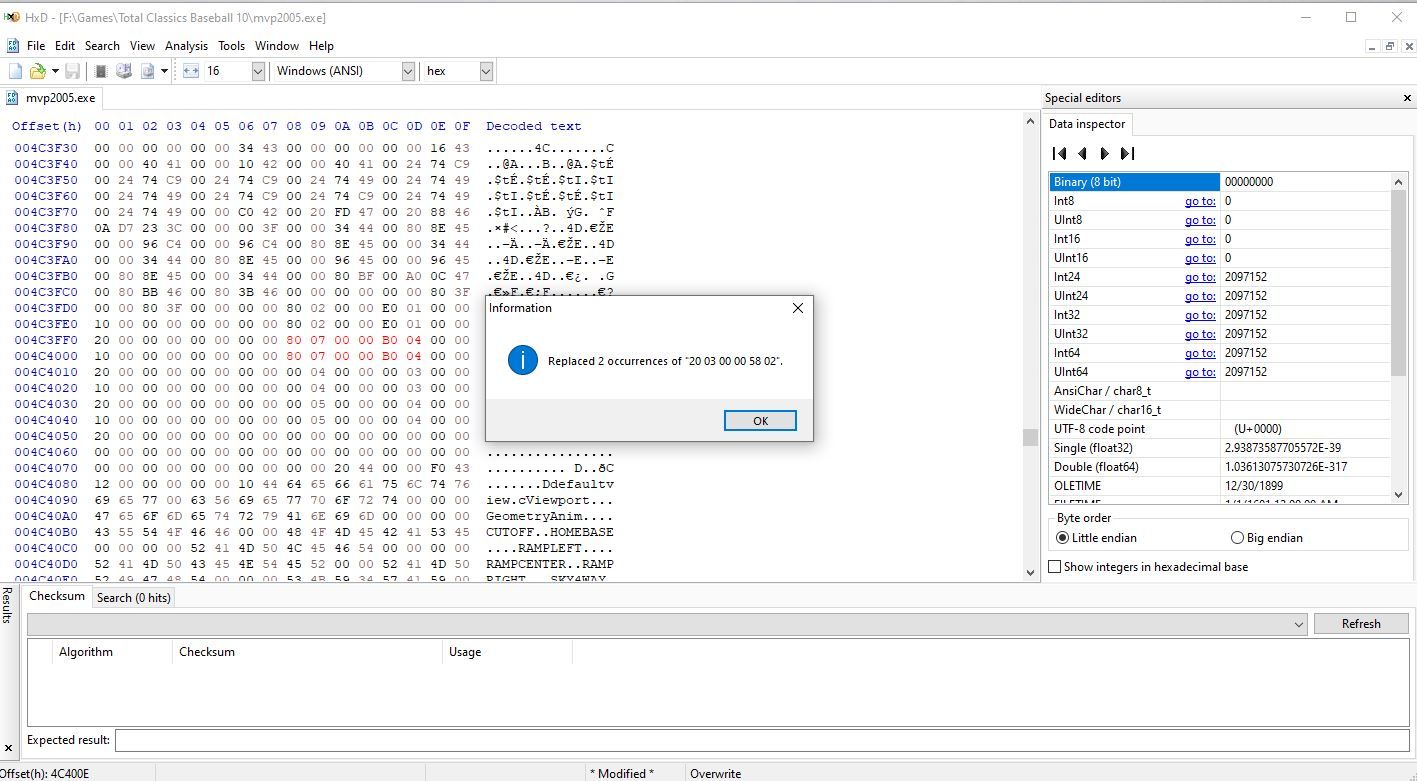1417x781 pixels.
Task: Click the Open disk toolbar icon
Action: point(124,71)
